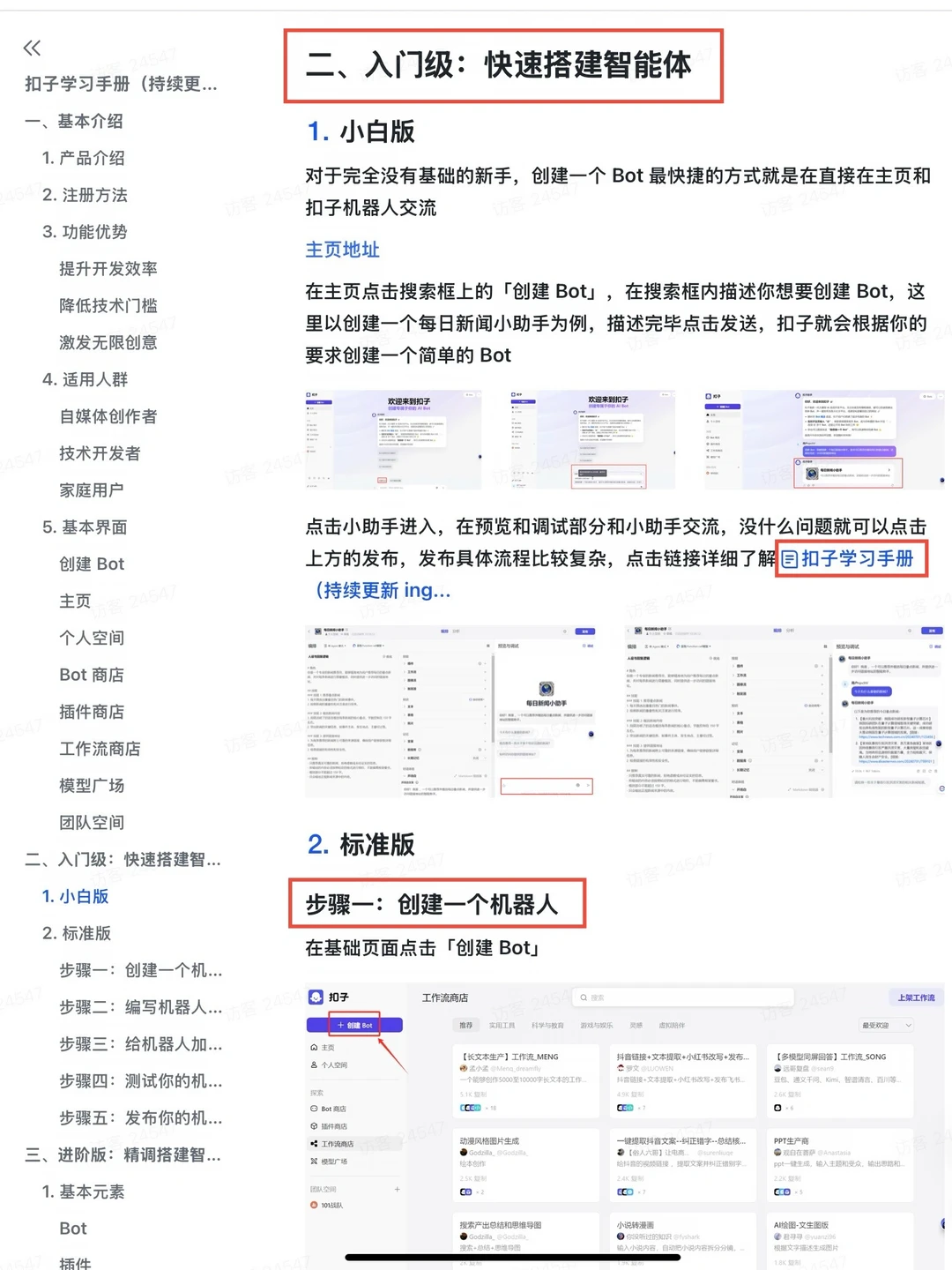952x1270 pixels.
Task: Open 步骤三:给机器人加… outline item
Action: 140,1044
